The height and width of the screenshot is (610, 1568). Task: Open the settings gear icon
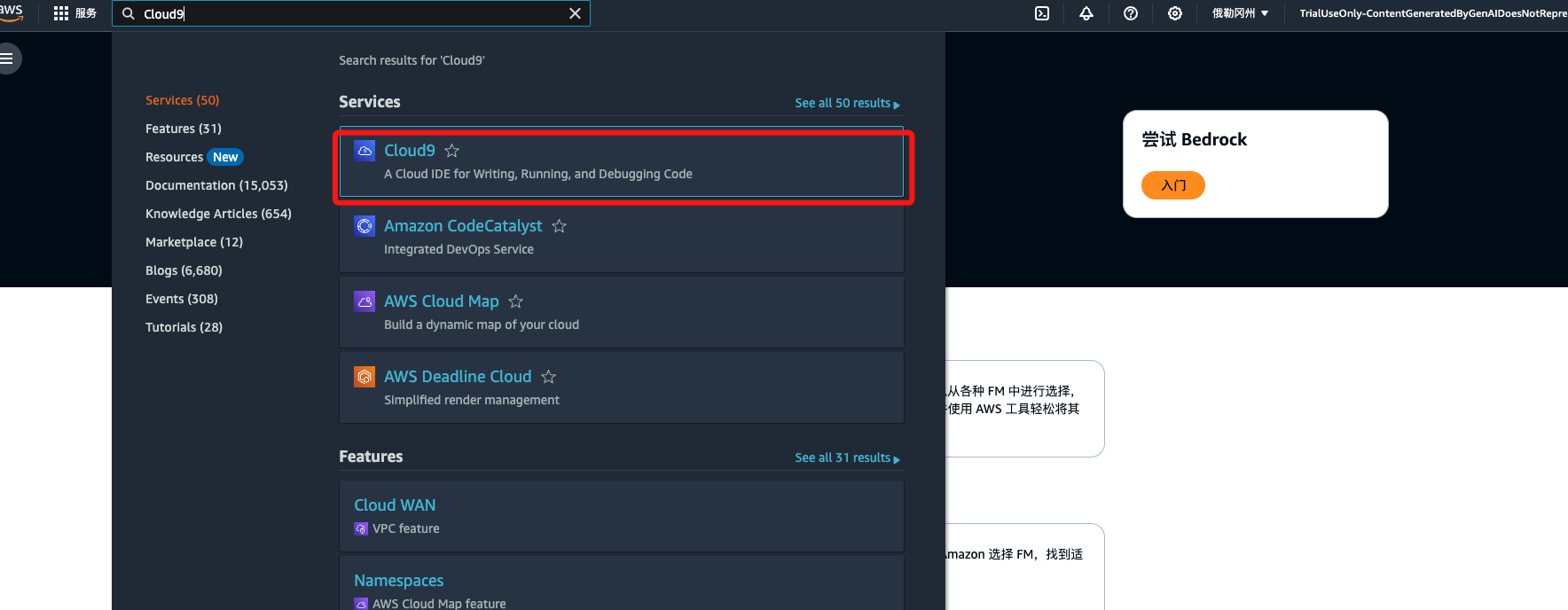coord(1175,13)
